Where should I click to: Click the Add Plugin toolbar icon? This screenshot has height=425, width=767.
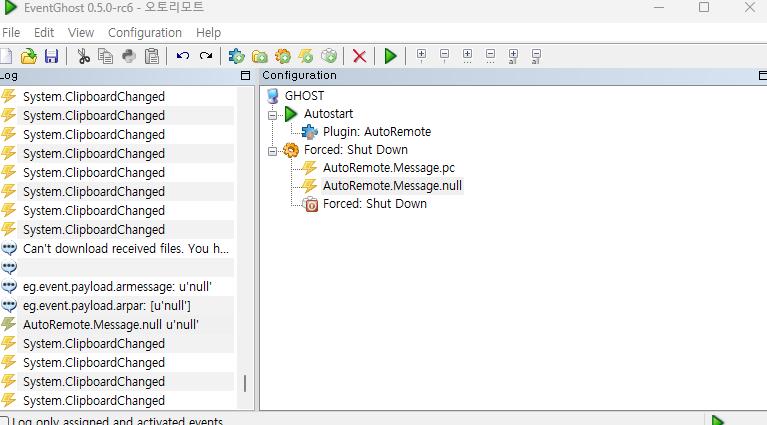click(236, 56)
